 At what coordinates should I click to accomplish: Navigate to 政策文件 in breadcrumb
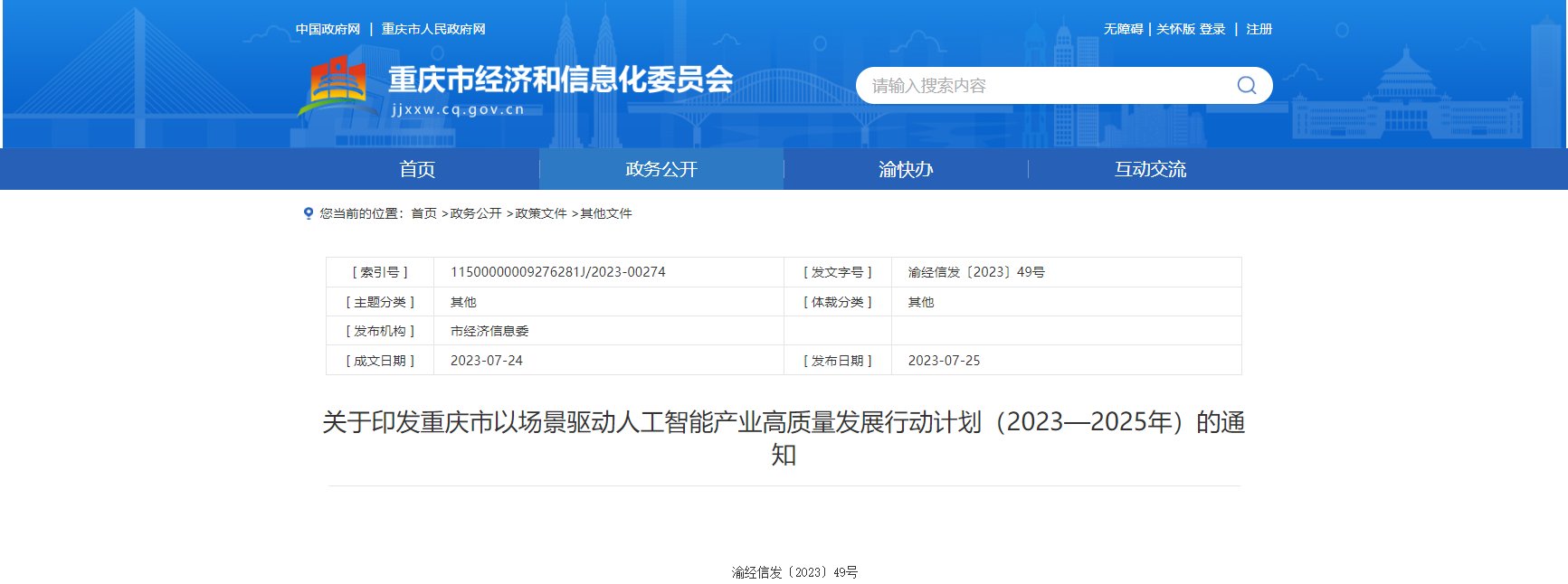[x=541, y=213]
